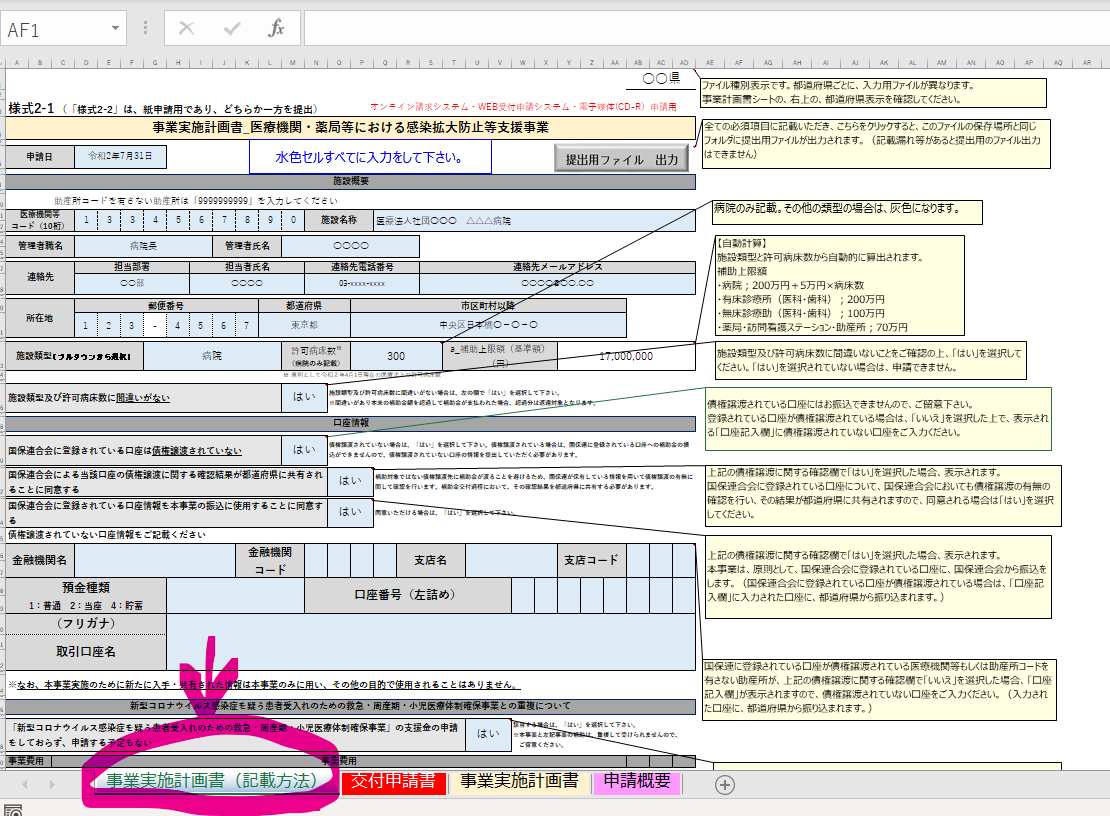Go to the pink 申請概要 sheet tab

pyautogui.click(x=637, y=781)
